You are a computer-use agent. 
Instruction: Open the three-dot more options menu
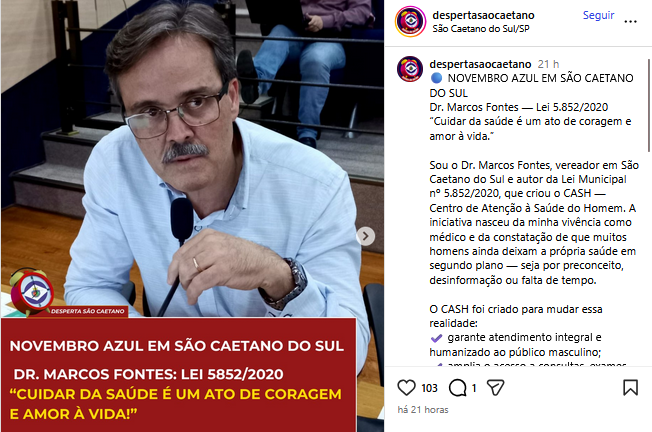point(630,22)
